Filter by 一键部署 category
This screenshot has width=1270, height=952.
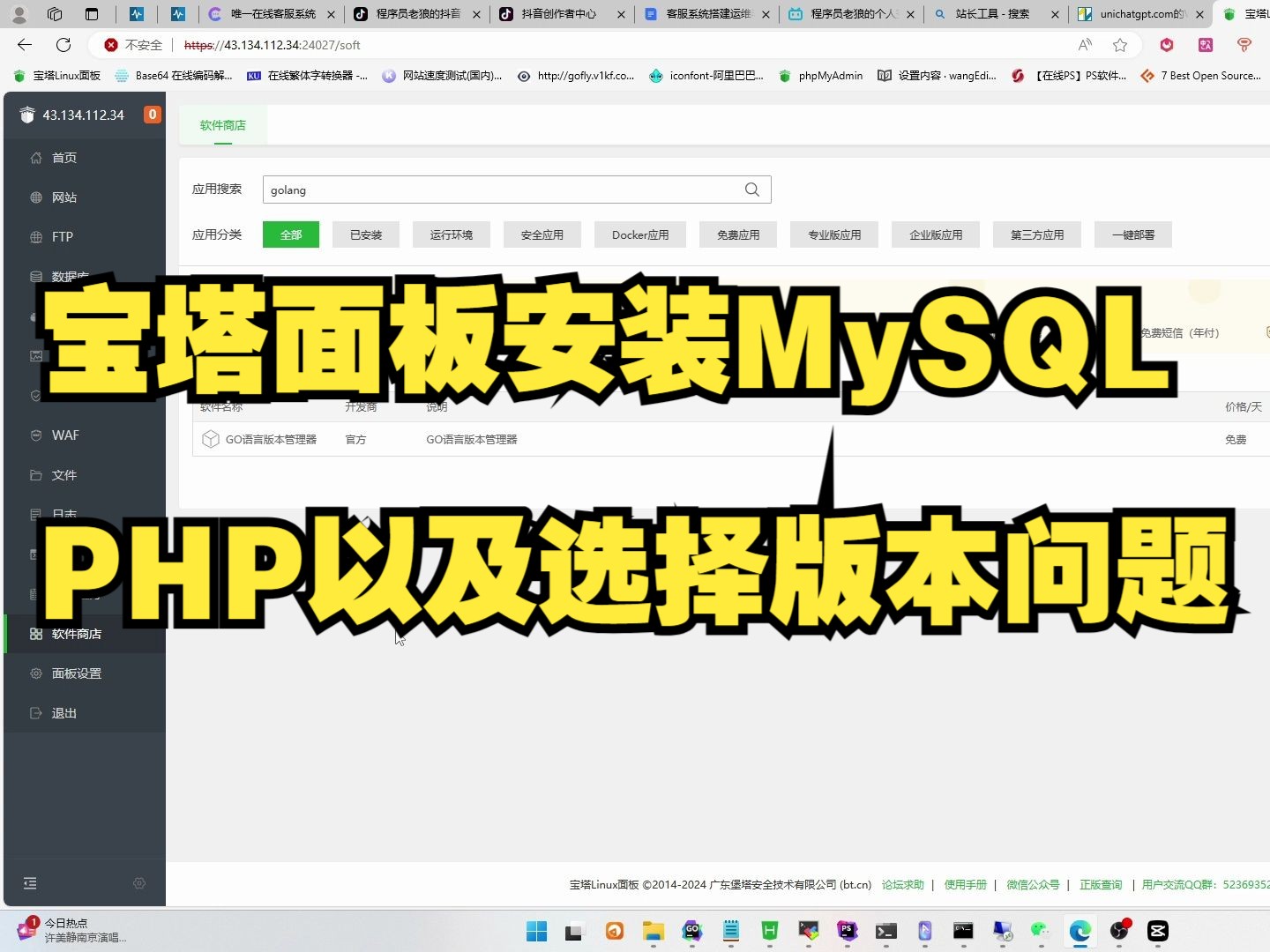click(1133, 234)
